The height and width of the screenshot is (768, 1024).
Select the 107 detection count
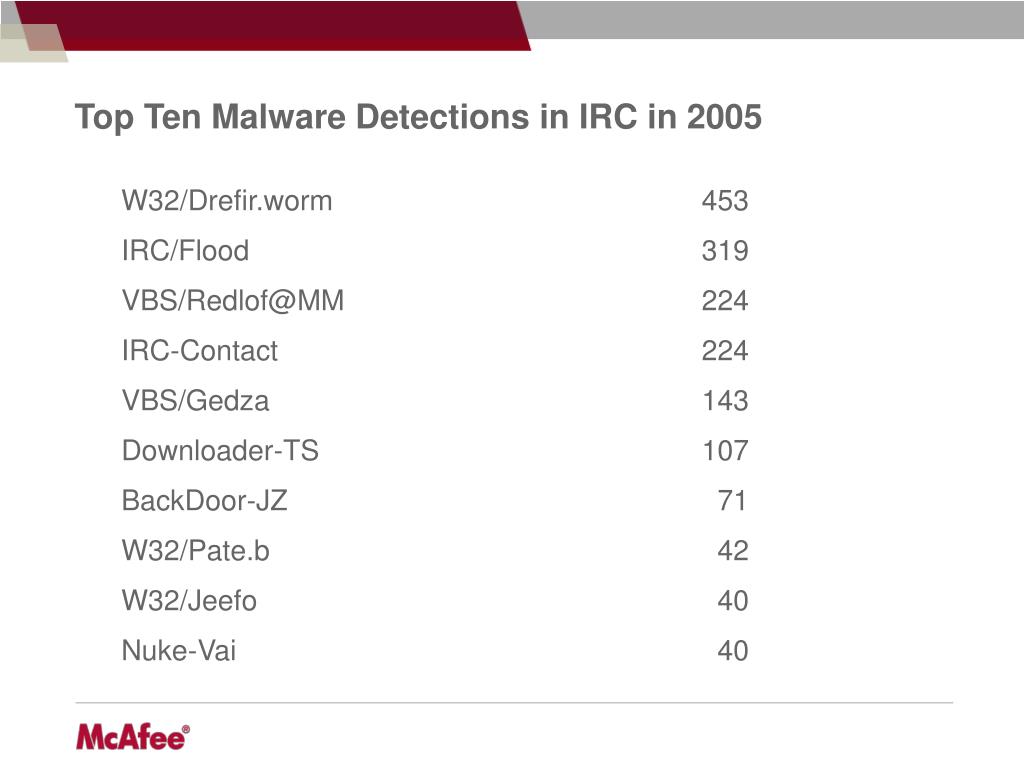pos(725,451)
